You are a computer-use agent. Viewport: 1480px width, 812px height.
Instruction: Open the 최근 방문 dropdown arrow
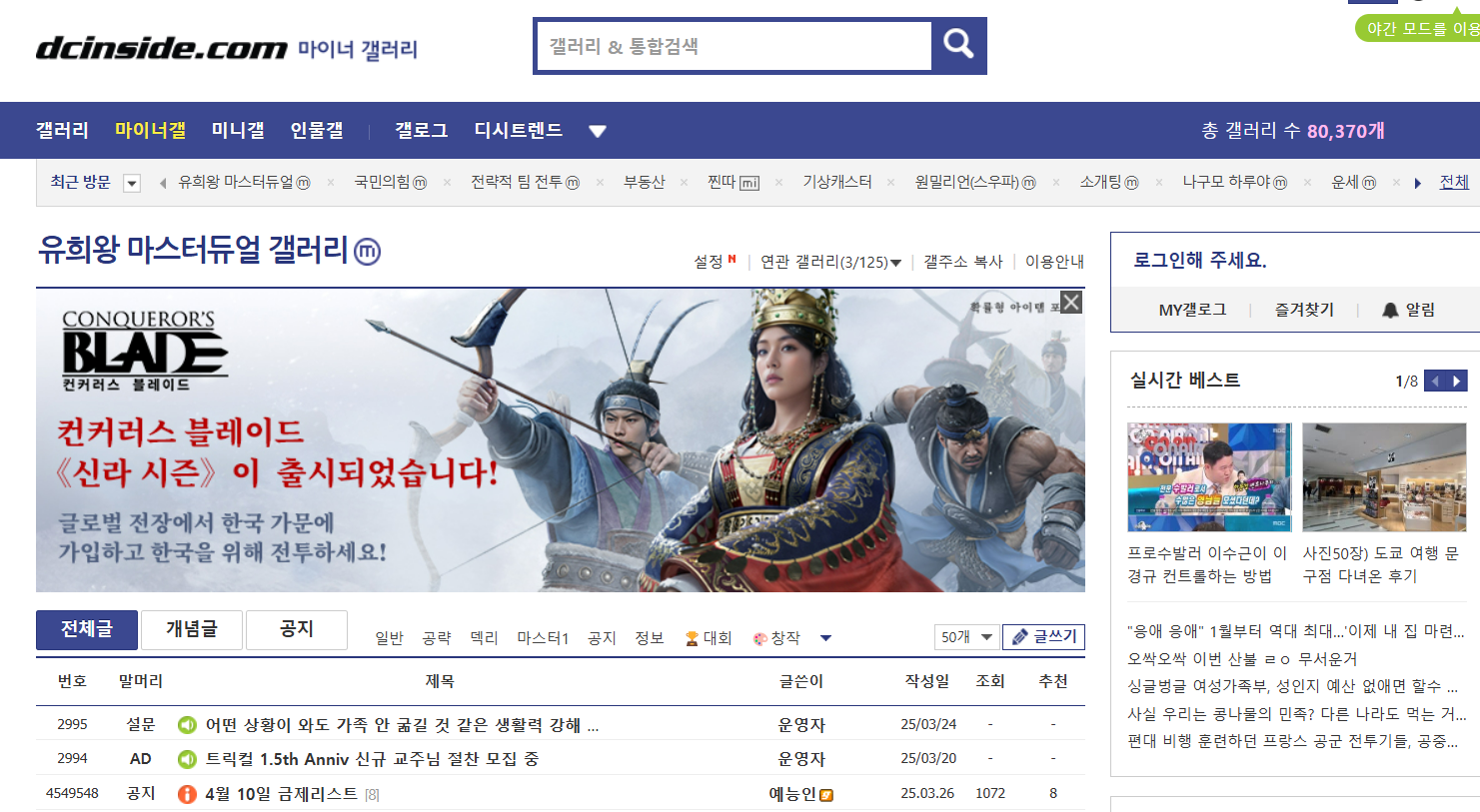point(132,183)
